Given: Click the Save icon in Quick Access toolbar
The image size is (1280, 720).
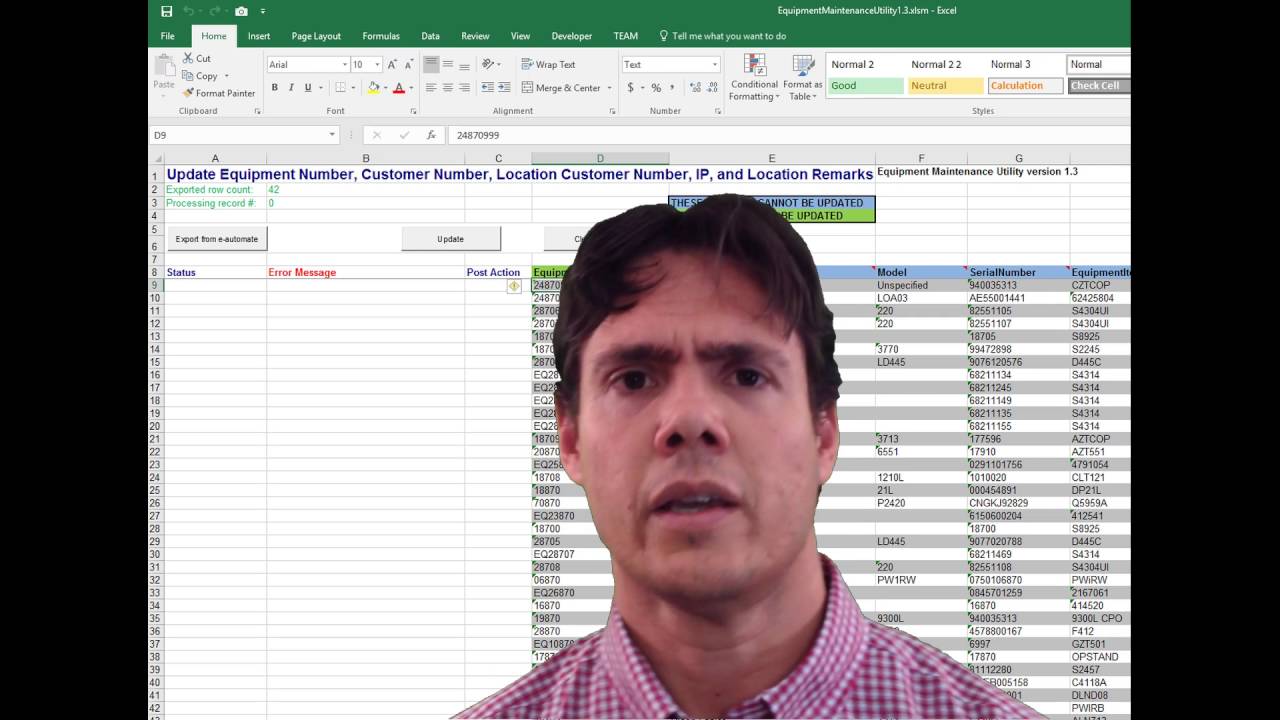Looking at the screenshot, I should (x=167, y=11).
